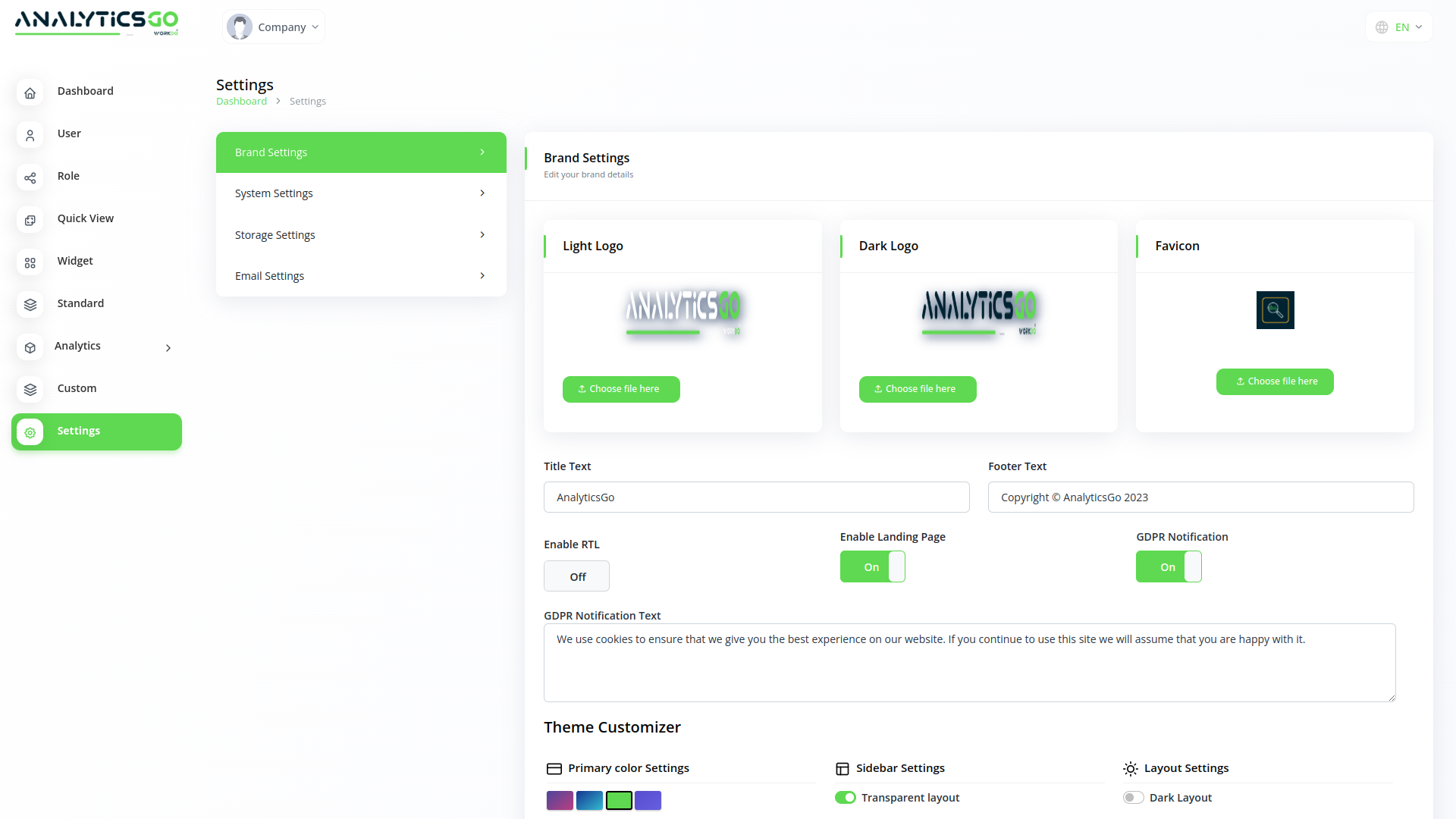Enable the Dark Layout switch
The height and width of the screenshot is (819, 1456).
(1133, 798)
